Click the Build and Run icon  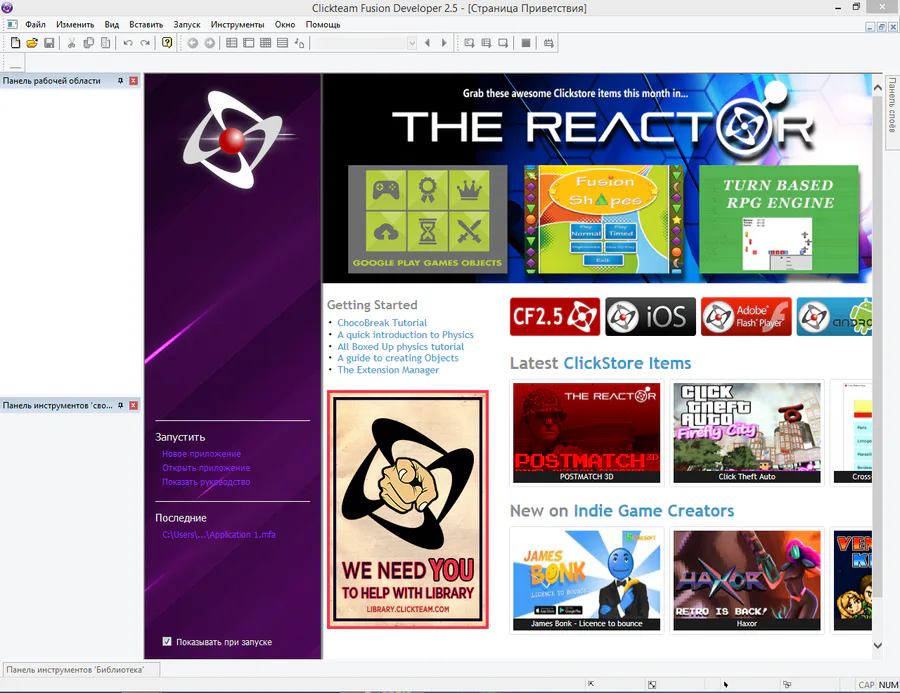coord(548,43)
